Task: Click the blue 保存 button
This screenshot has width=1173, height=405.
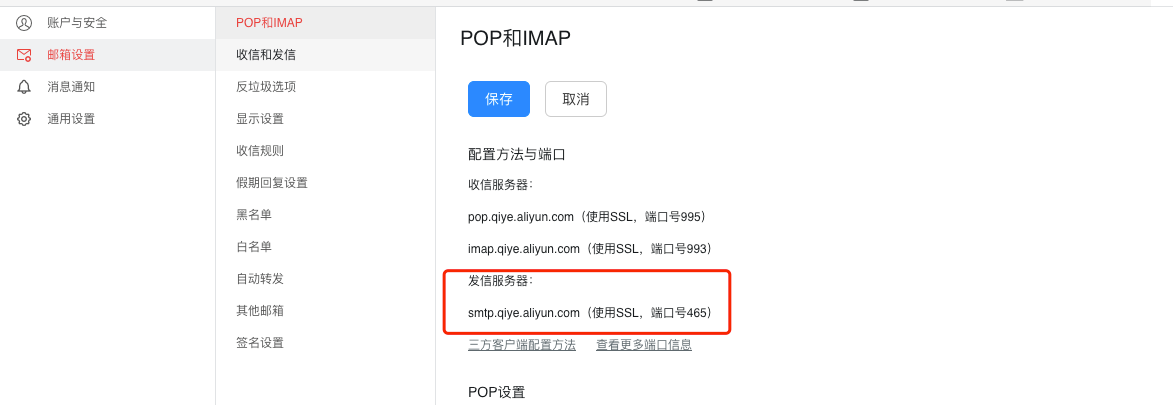Action: coord(499,99)
